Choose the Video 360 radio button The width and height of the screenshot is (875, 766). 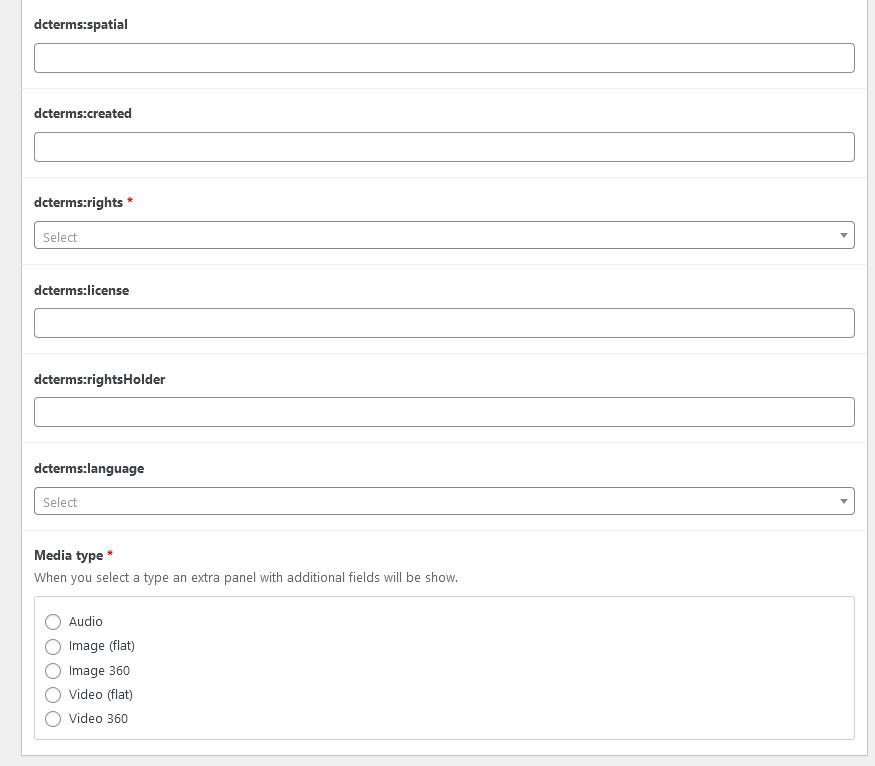pyautogui.click(x=53, y=719)
